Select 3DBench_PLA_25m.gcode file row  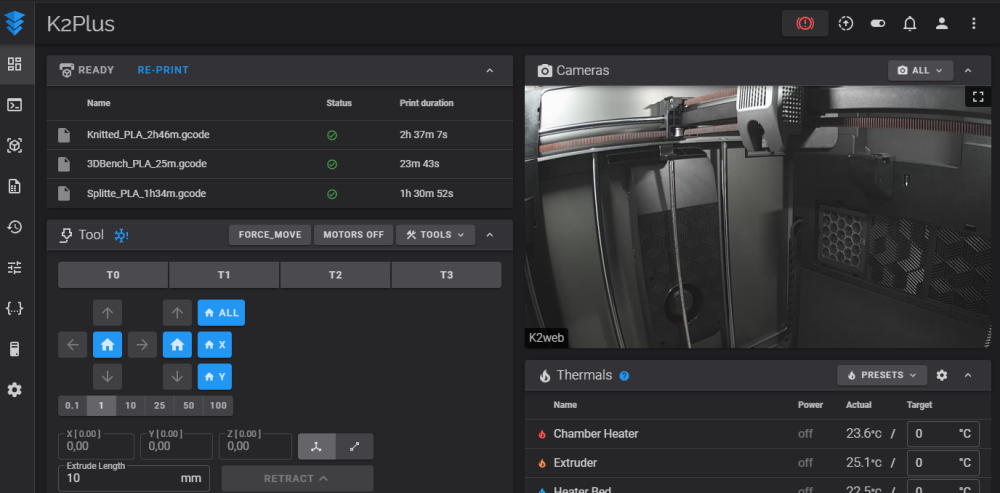(147, 164)
